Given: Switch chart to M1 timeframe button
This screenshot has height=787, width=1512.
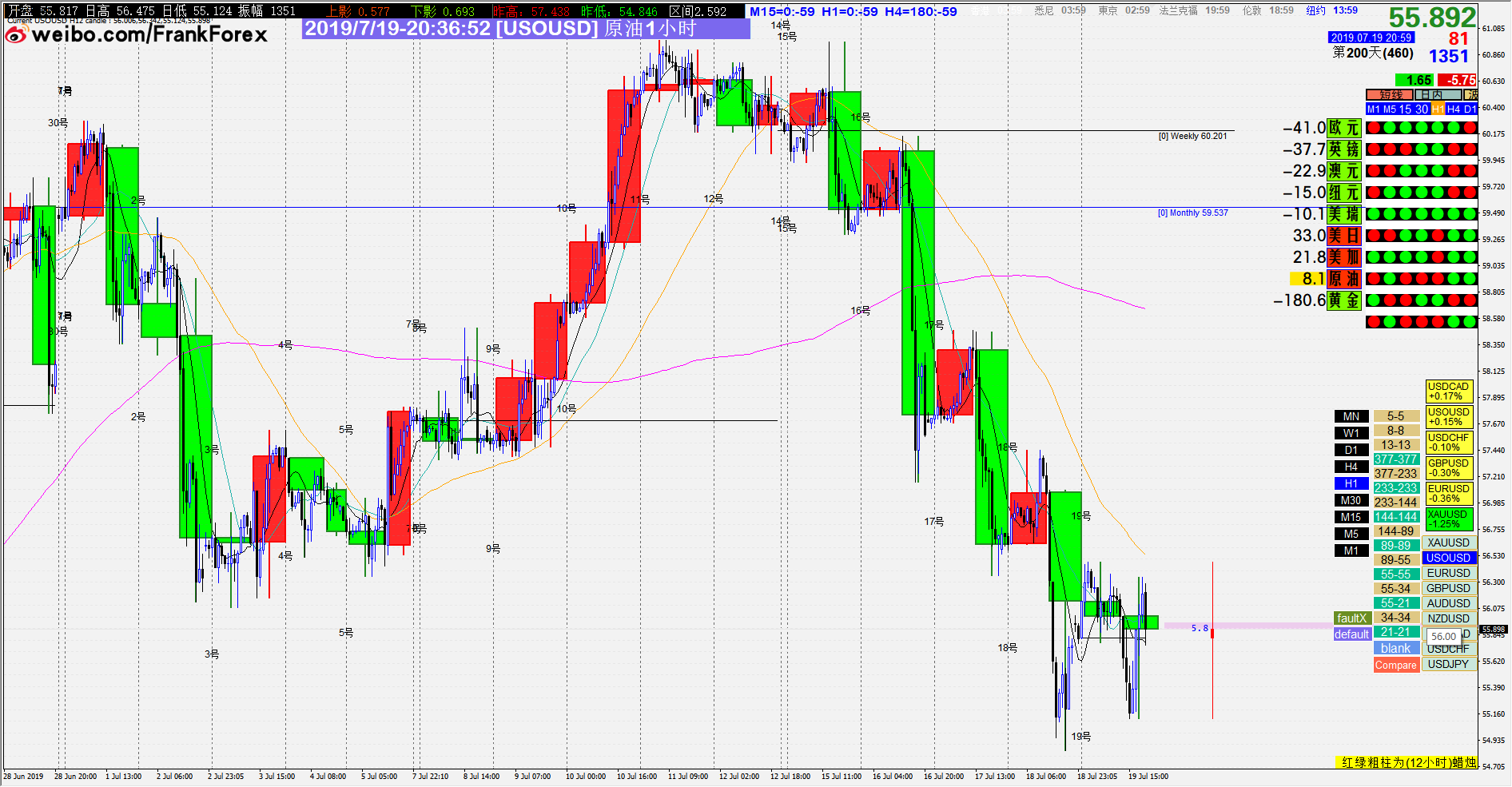Looking at the screenshot, I should pos(1351,551).
